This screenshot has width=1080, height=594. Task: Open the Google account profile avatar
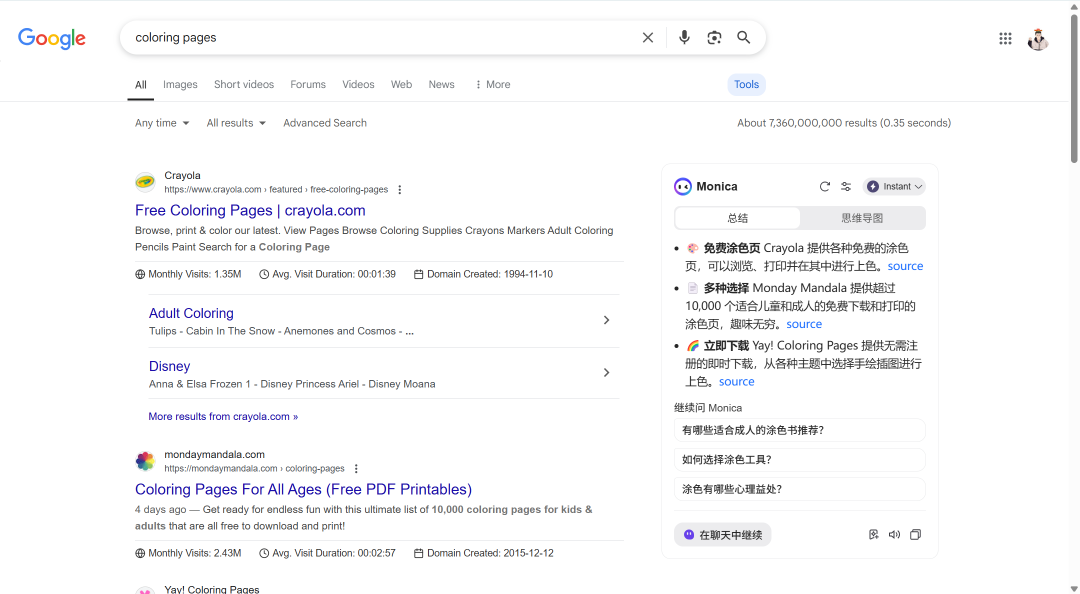[1037, 39]
